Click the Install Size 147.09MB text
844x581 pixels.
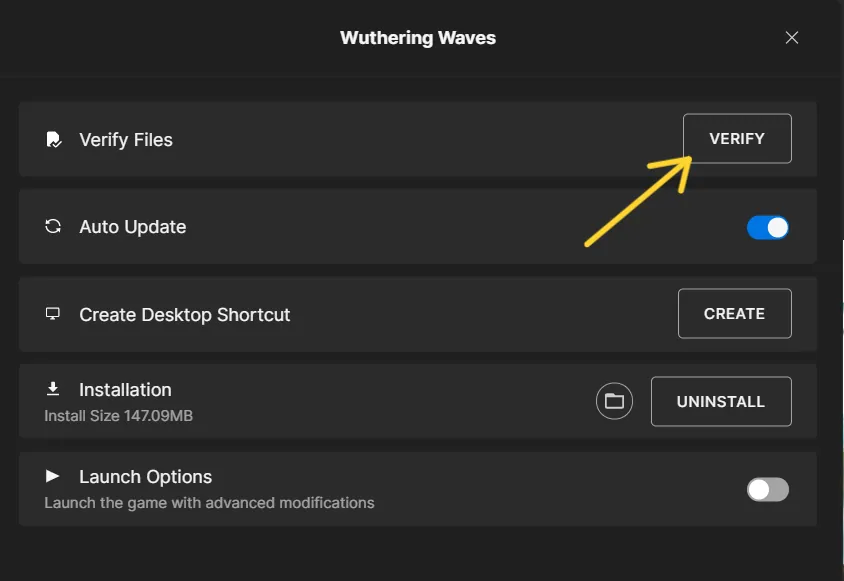coord(118,416)
